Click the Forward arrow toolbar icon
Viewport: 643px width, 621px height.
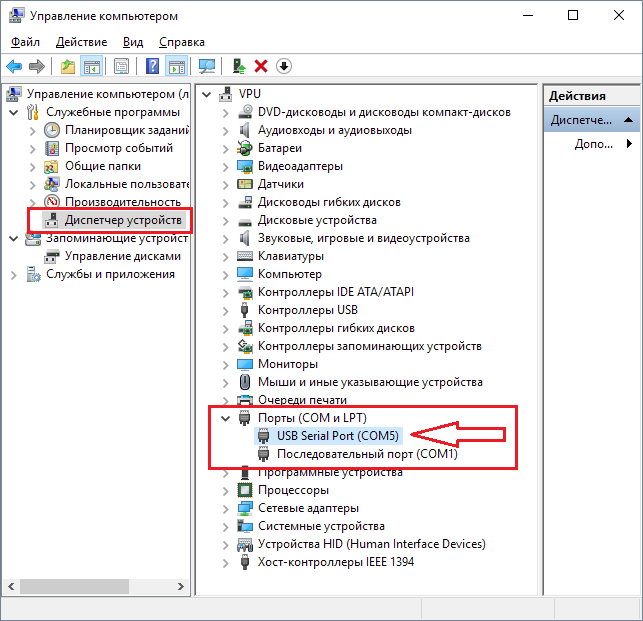click(x=37, y=66)
